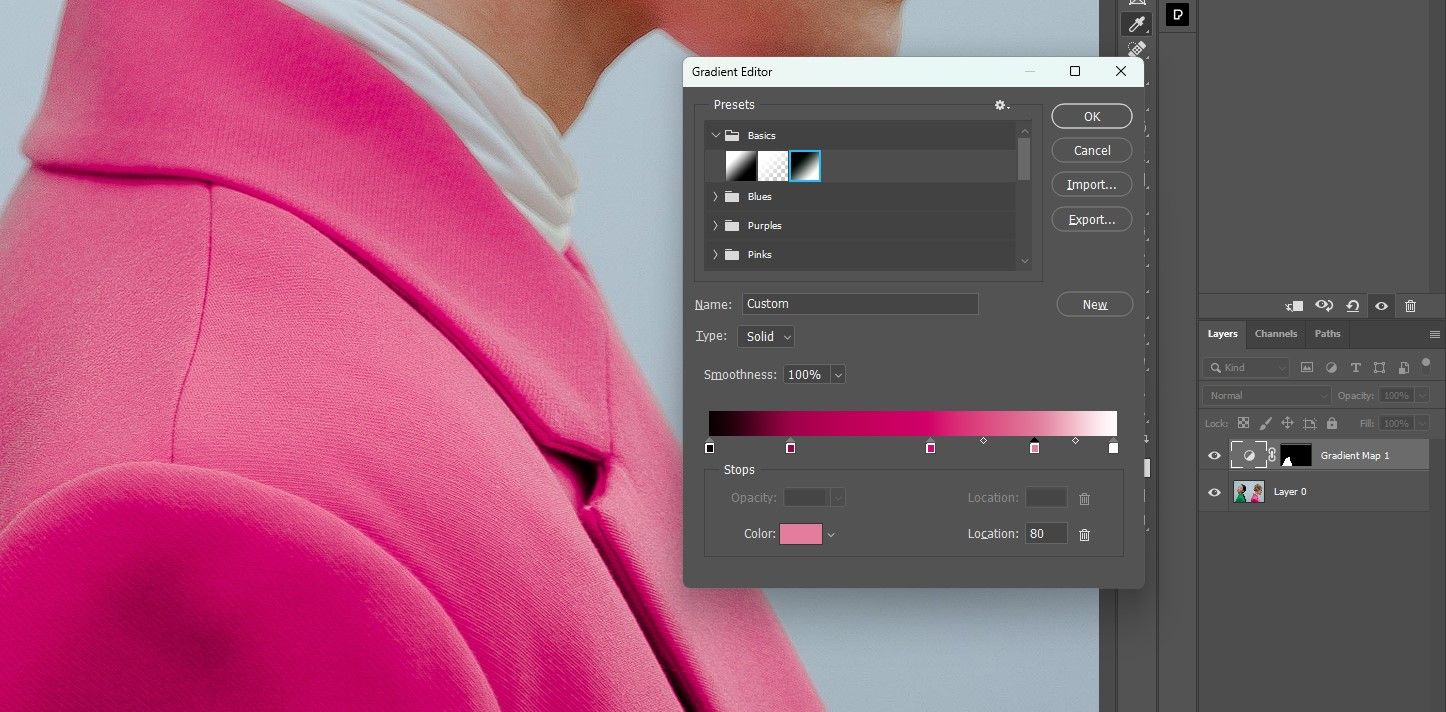This screenshot has height=712, width=1446.
Task: Click presets list scrollbar
Action: [1023, 159]
